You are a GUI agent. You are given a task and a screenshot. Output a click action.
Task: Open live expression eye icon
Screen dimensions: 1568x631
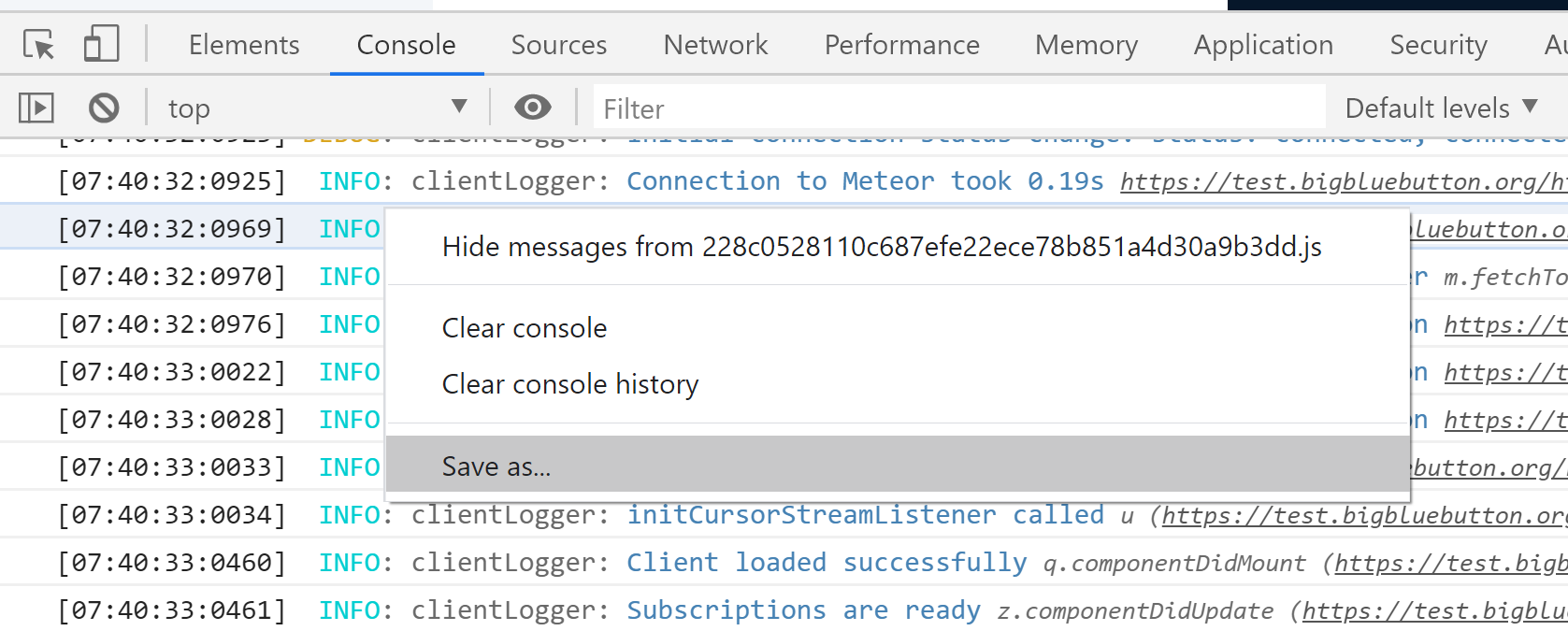pos(532,108)
